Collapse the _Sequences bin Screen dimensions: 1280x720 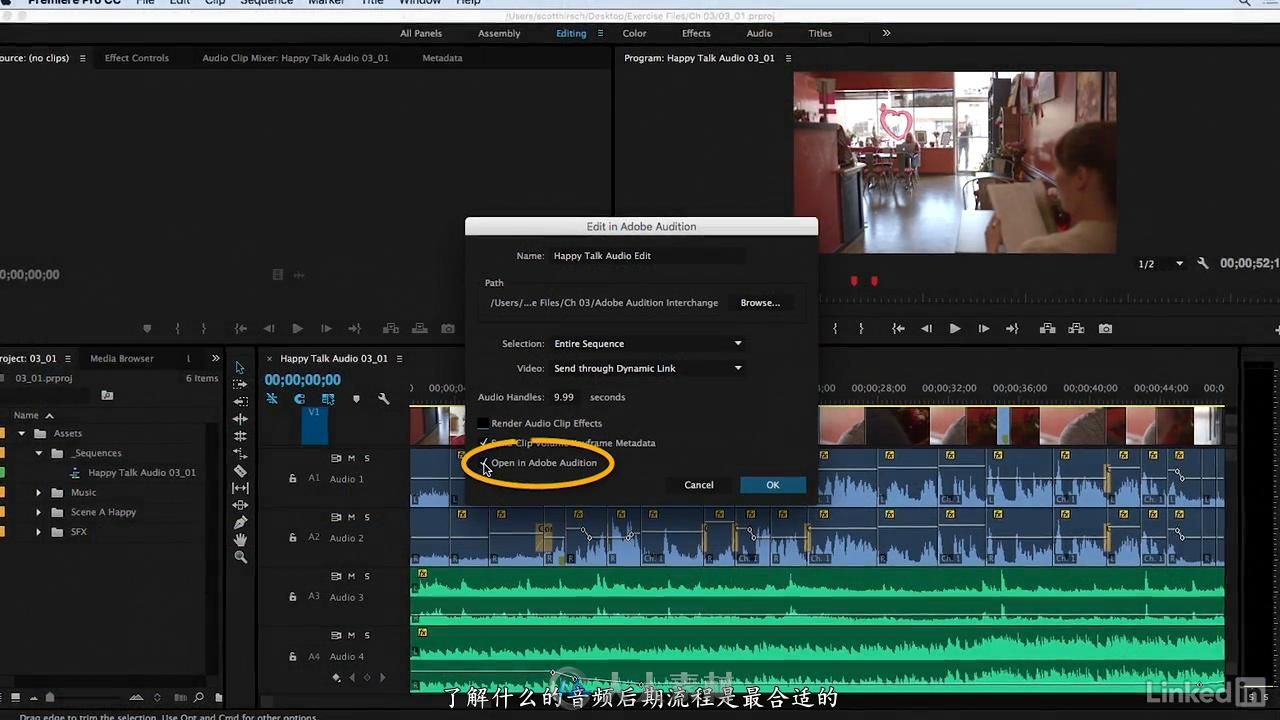tap(39, 453)
